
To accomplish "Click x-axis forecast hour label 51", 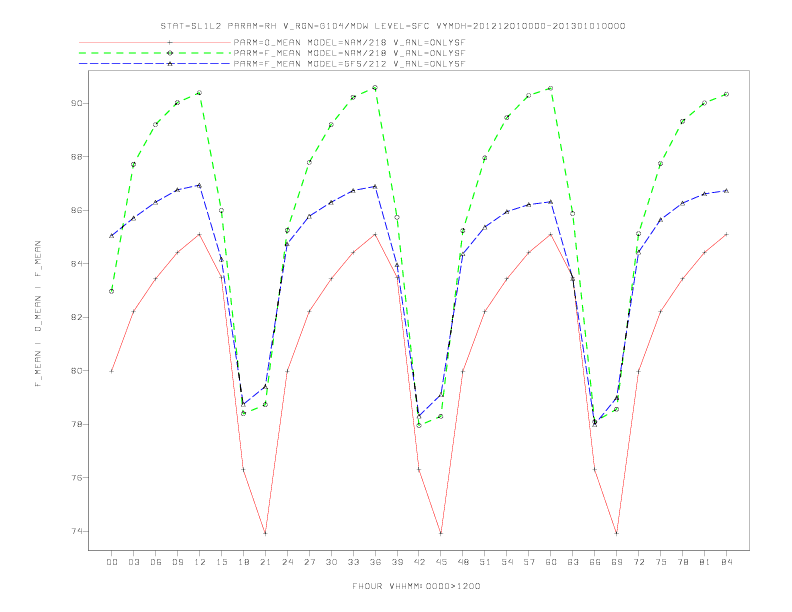I will pos(485,562).
